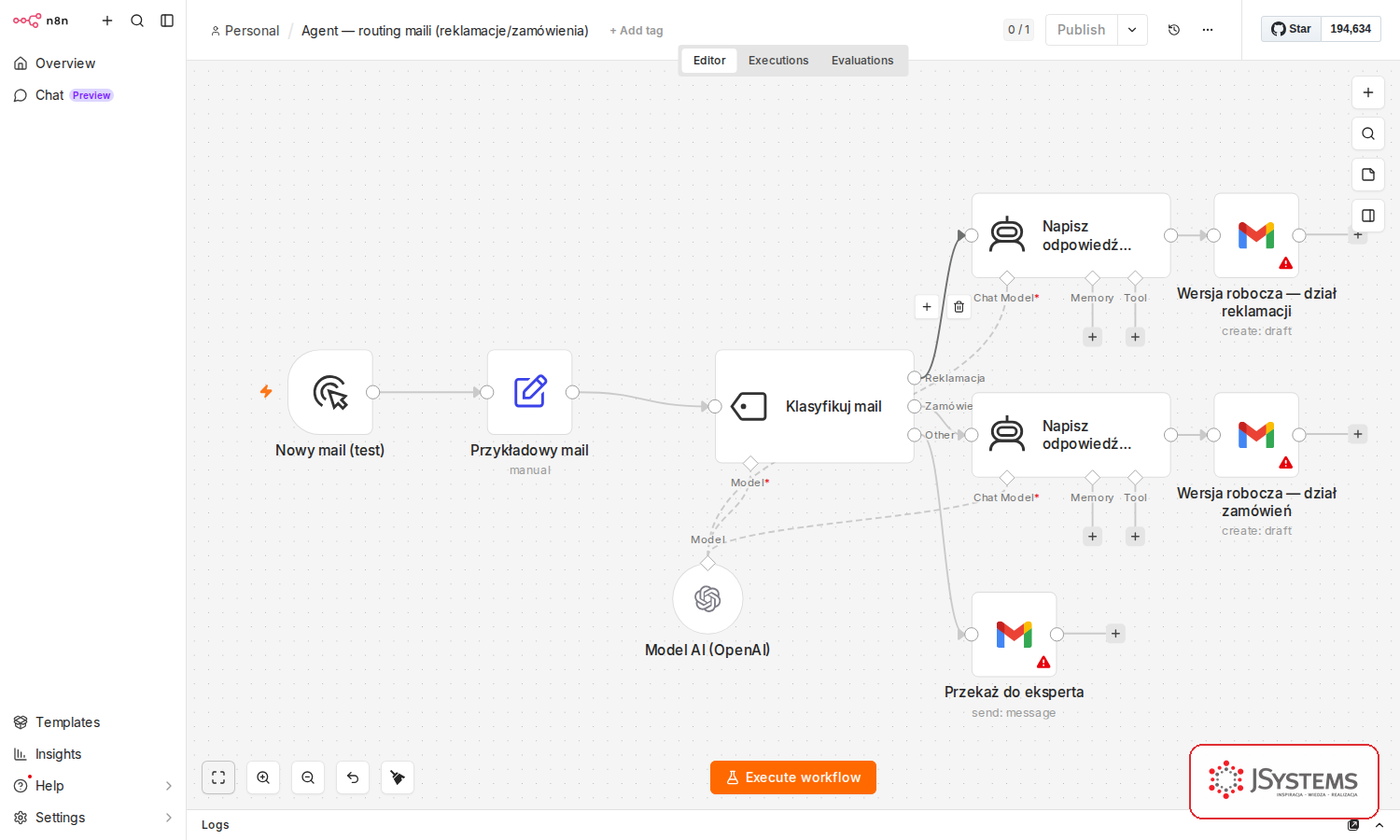Expand the Logs panel chevron
This screenshot has width=1400, height=840.
click(1379, 825)
